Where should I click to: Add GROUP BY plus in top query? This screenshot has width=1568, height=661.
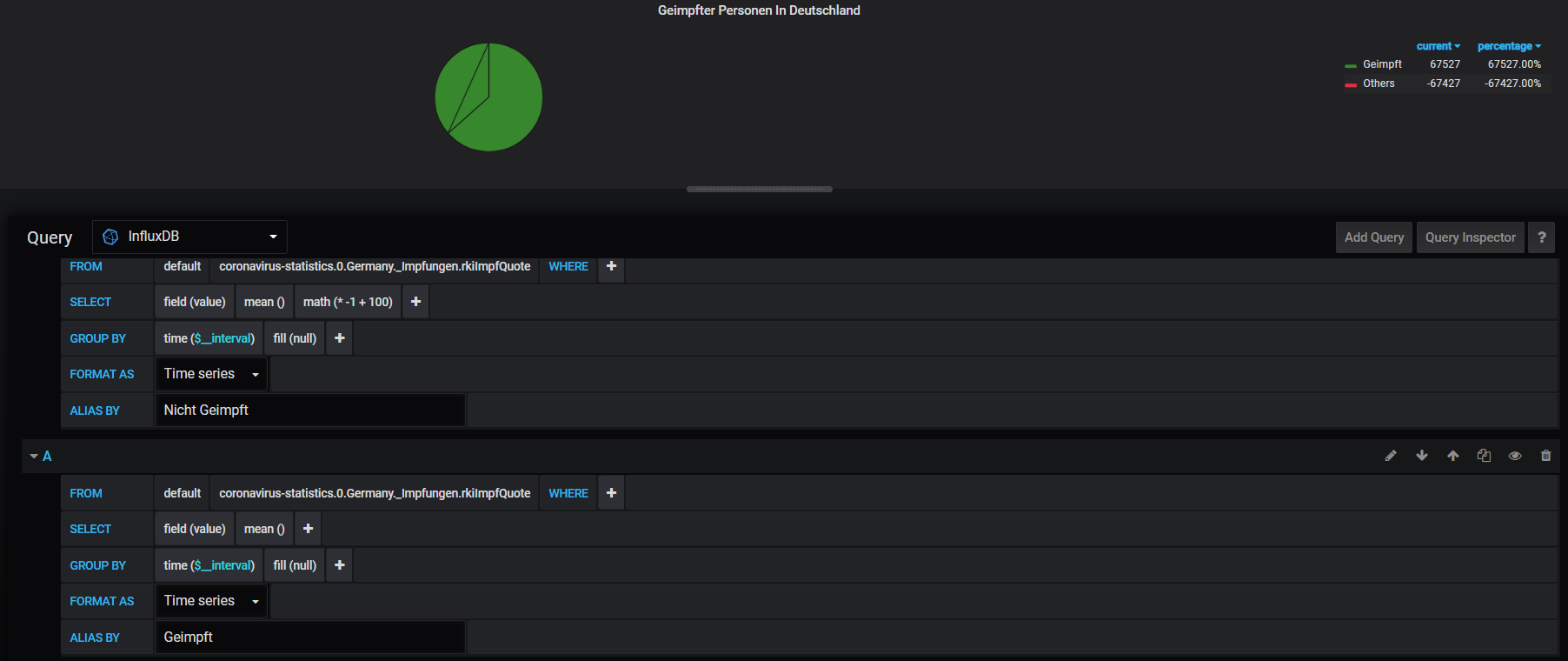340,338
